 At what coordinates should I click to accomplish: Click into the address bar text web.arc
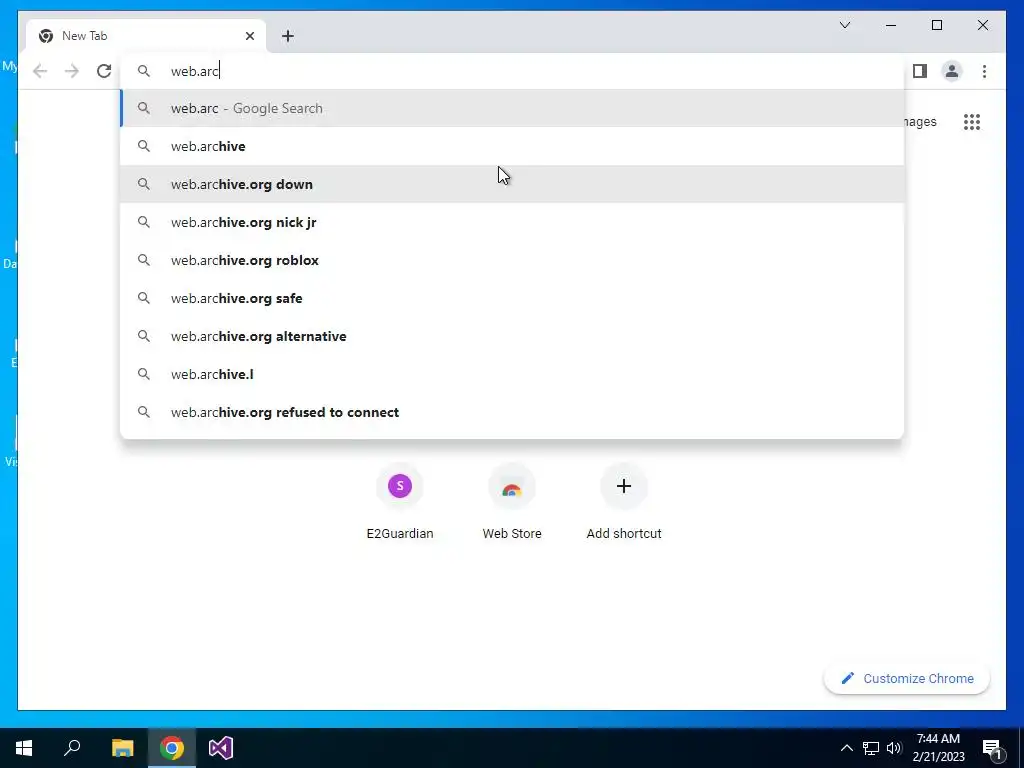[195, 71]
